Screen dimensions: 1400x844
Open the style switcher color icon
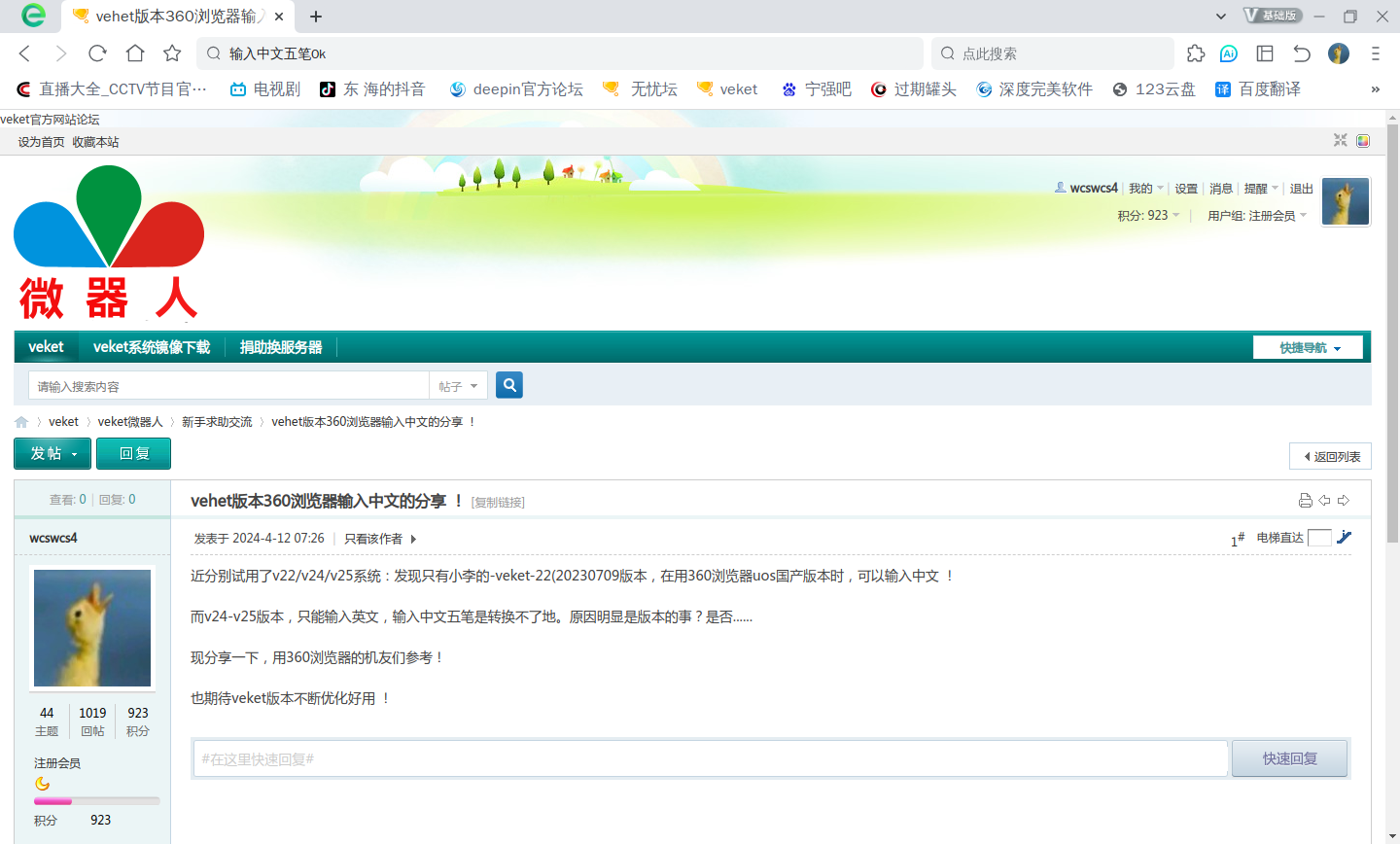click(x=1363, y=140)
